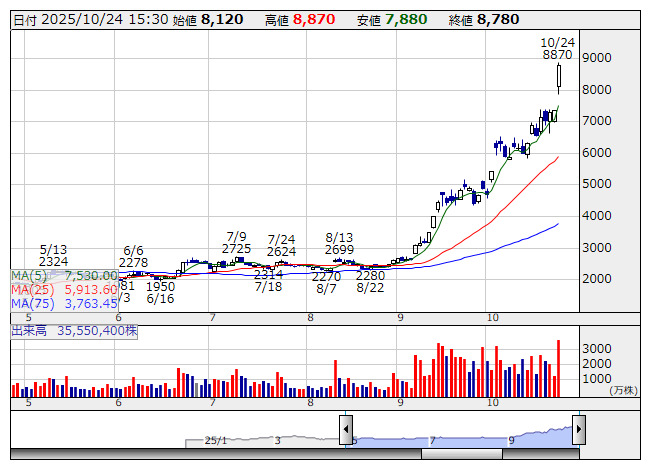Screen dimensions: 653x470
Task: Click the 25/1 label in the navigator
Action: pos(216,440)
